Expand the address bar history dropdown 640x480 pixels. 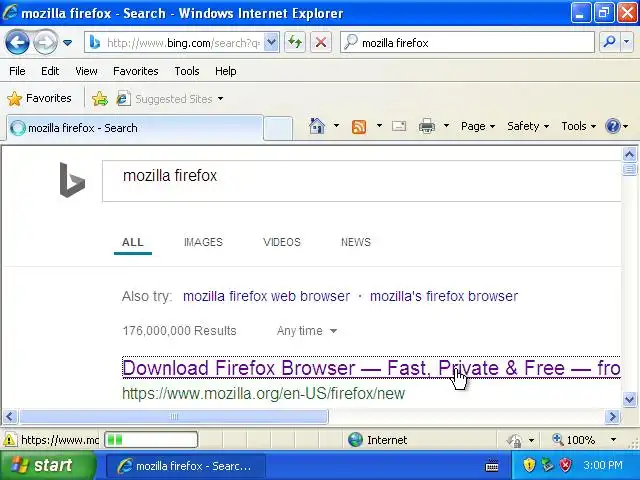[x=271, y=42]
